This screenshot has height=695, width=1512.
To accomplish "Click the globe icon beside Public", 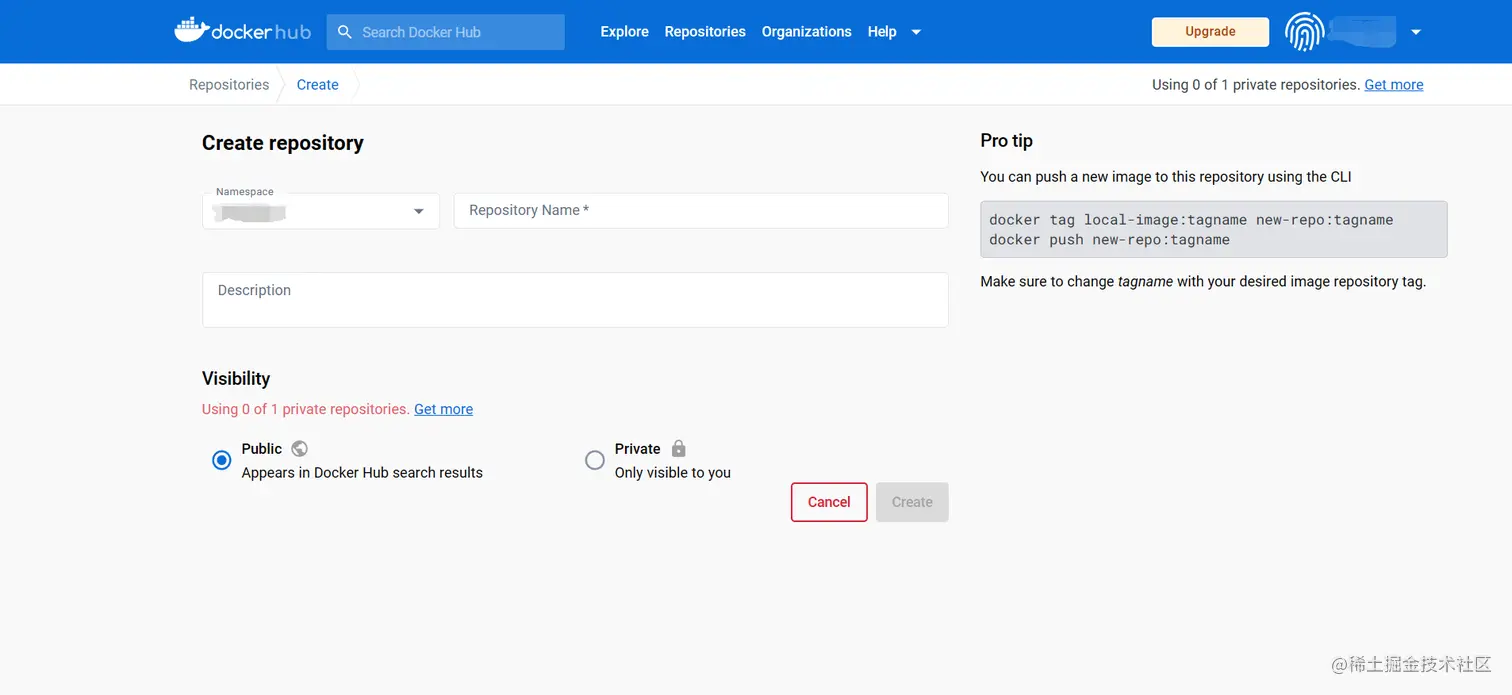I will point(299,449).
